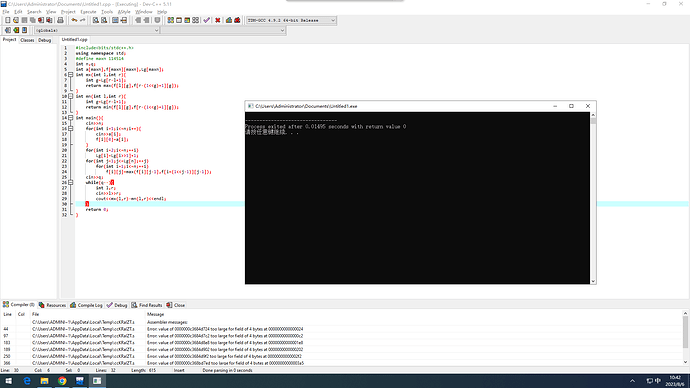Open the Replace tool icon

[x=104, y=20]
